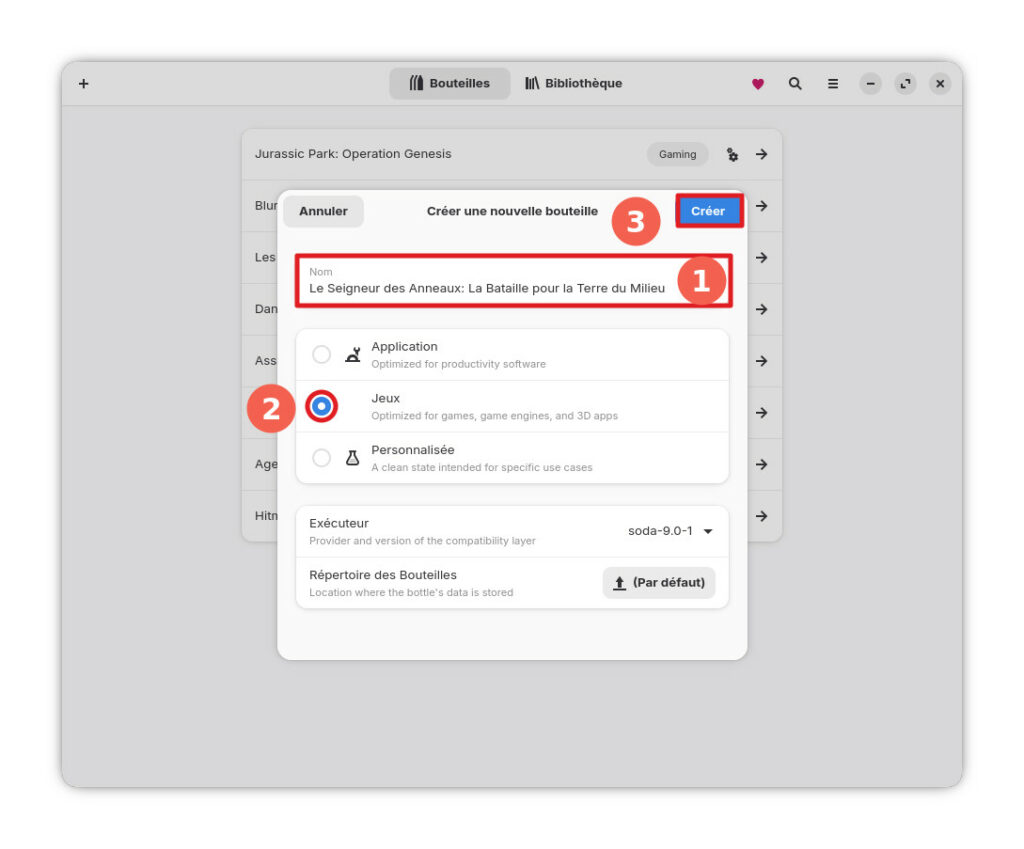Click the Gaming tag on Jurassic Park
The image size is (1024, 849).
click(x=677, y=154)
